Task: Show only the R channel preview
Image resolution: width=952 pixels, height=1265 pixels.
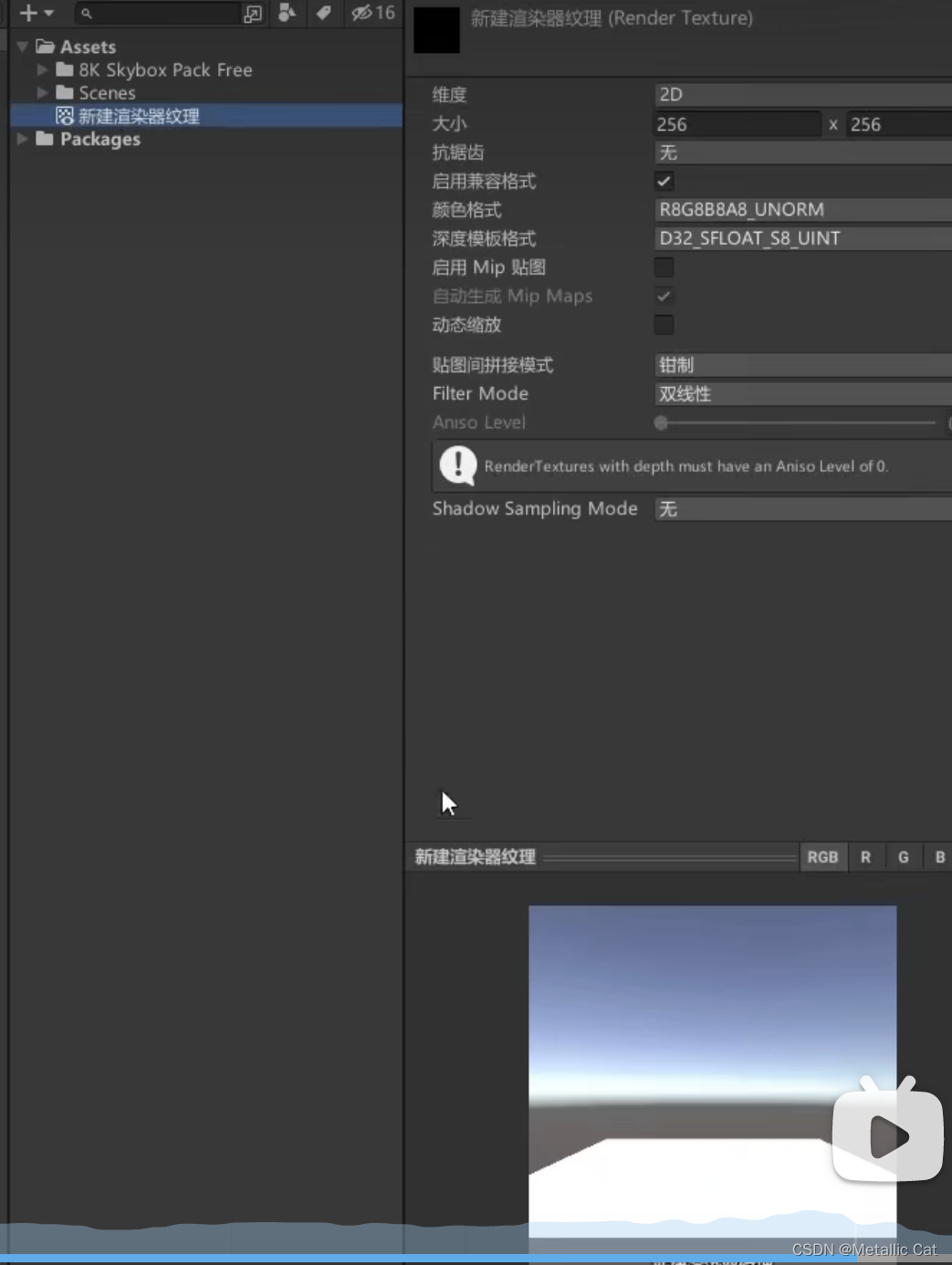Action: (x=865, y=857)
